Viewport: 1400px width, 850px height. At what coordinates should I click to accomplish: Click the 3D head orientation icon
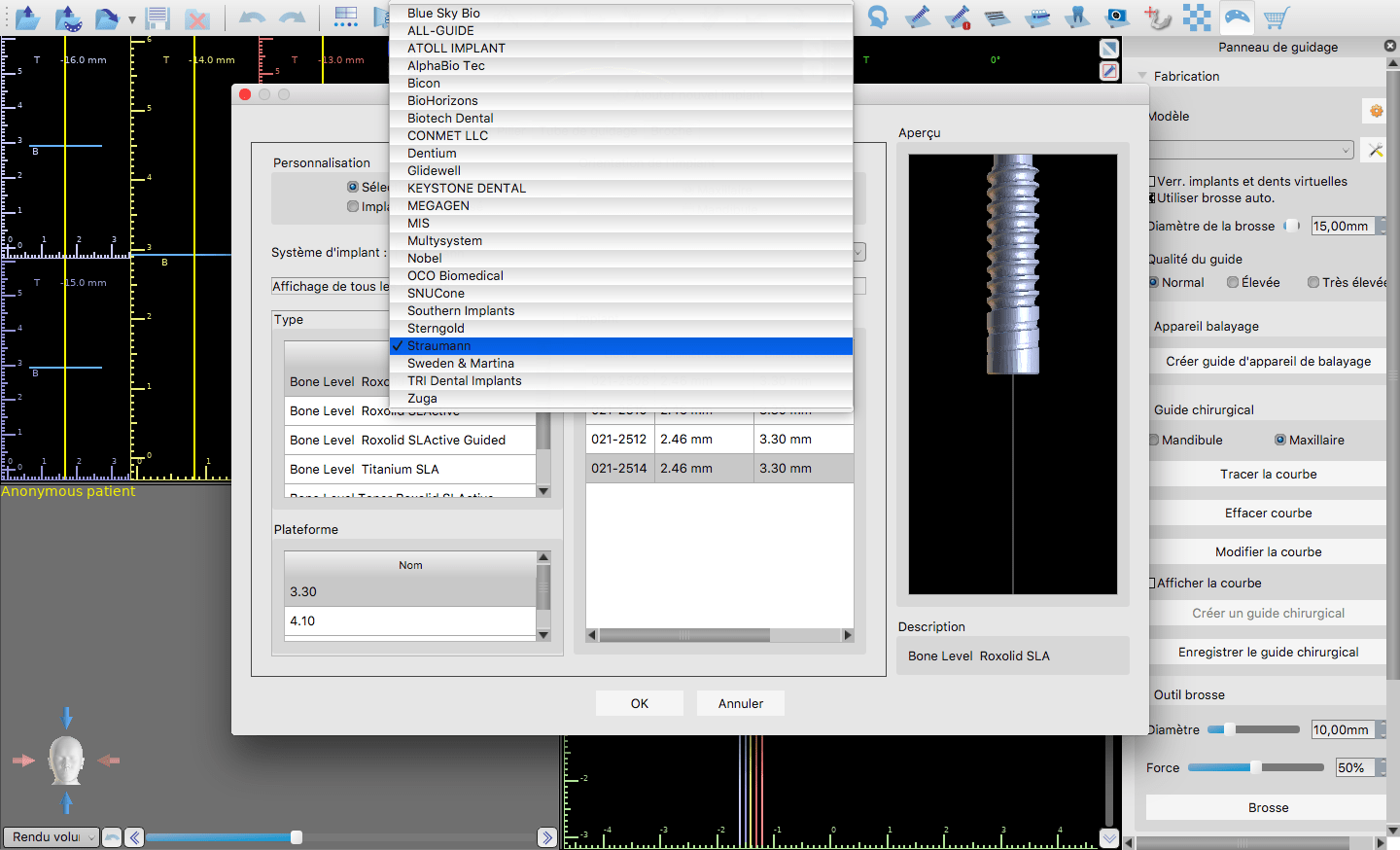coord(66,761)
